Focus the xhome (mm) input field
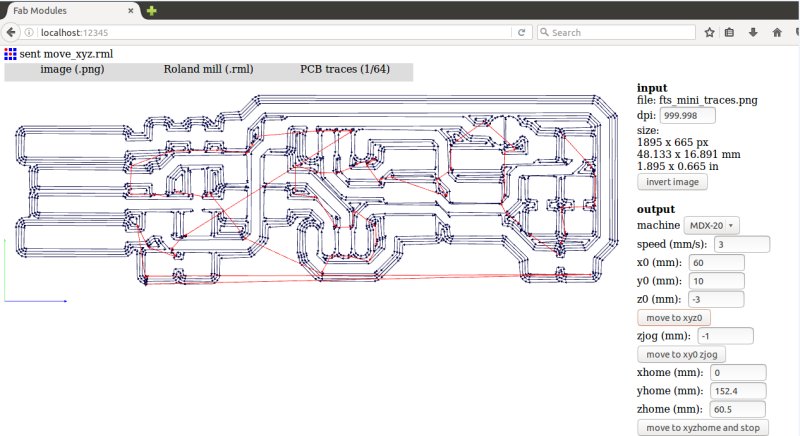Screen dimensions: 800x436 (x=738, y=373)
